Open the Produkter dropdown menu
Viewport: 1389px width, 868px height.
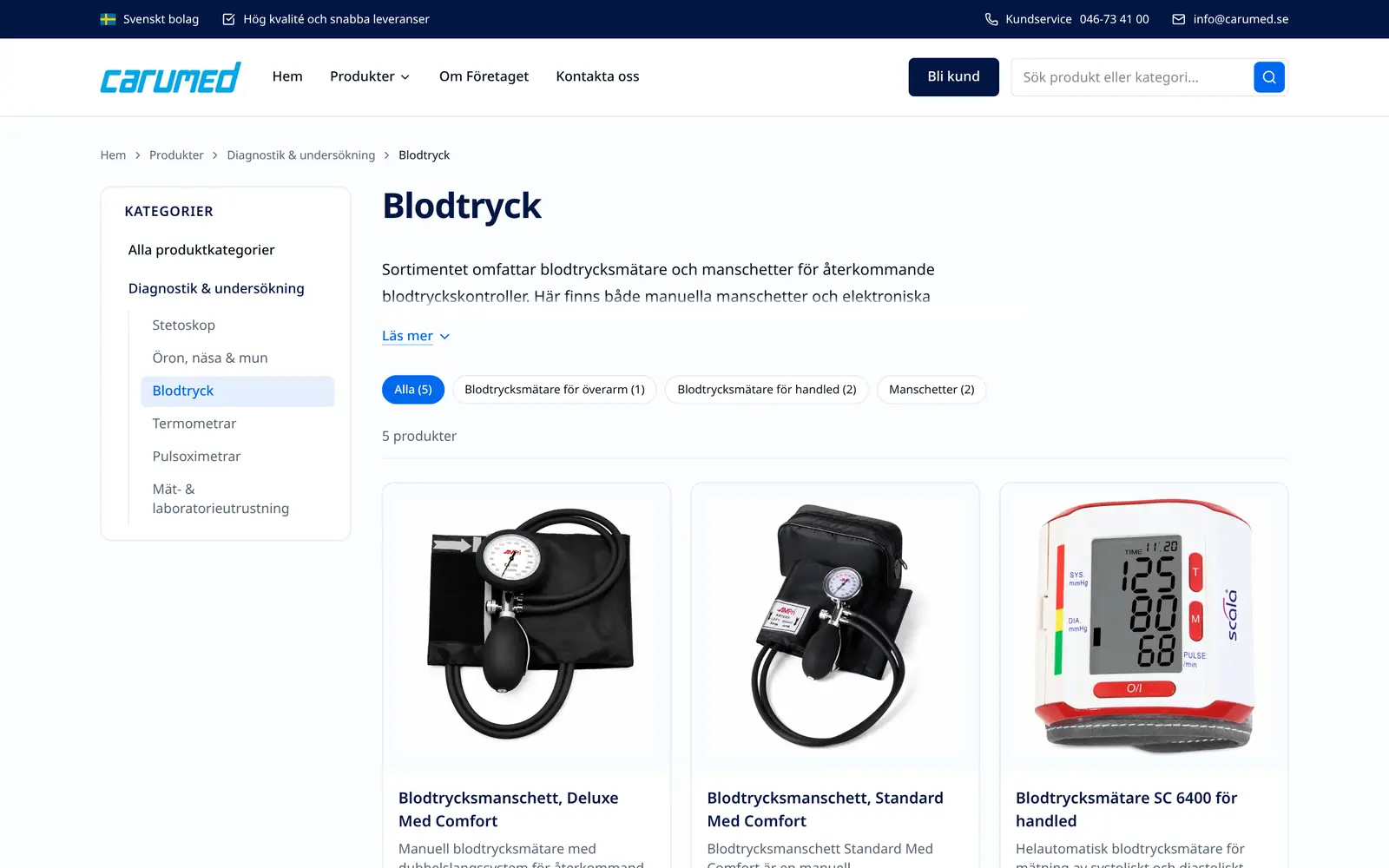(370, 76)
